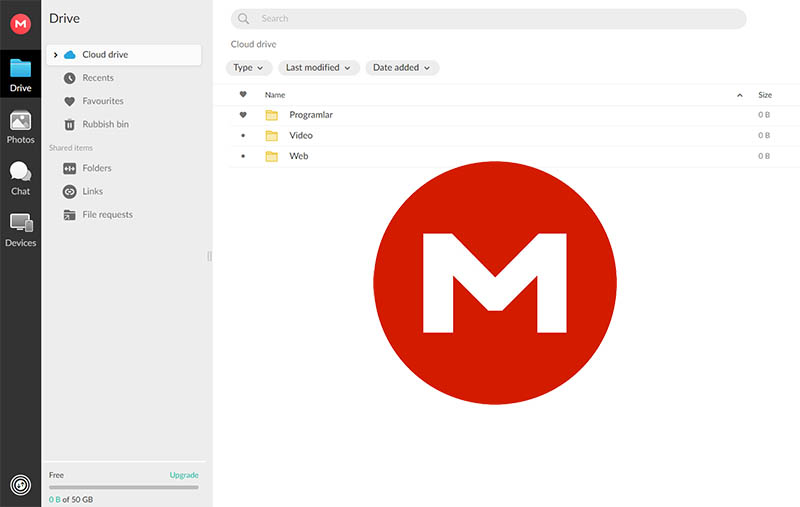Focus the Search input field
This screenshot has width=800, height=507.
pyautogui.click(x=489, y=19)
